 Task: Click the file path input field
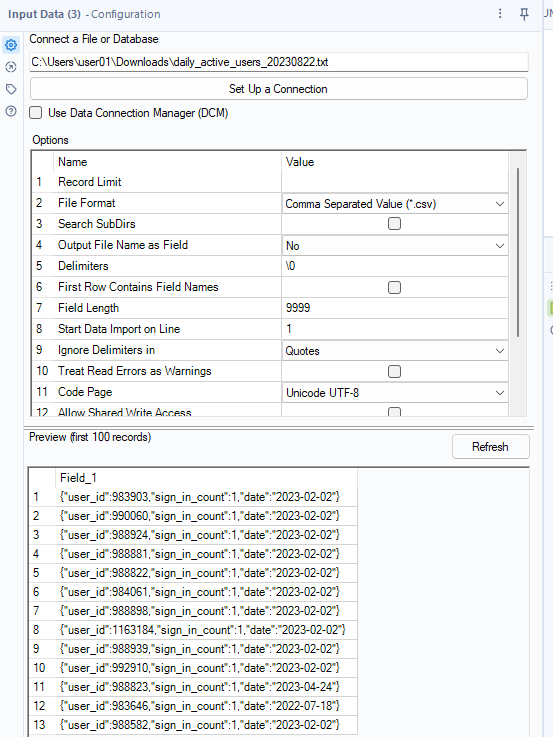tap(279, 62)
